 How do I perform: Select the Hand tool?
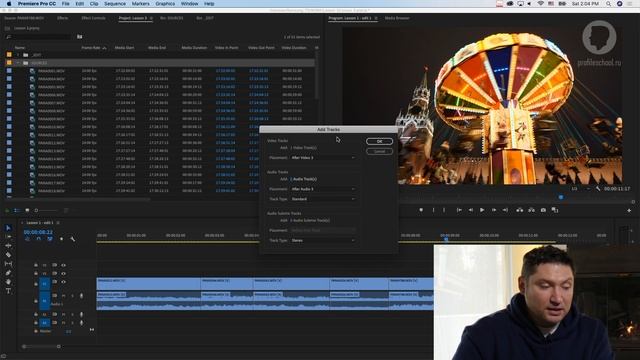tap(8, 282)
